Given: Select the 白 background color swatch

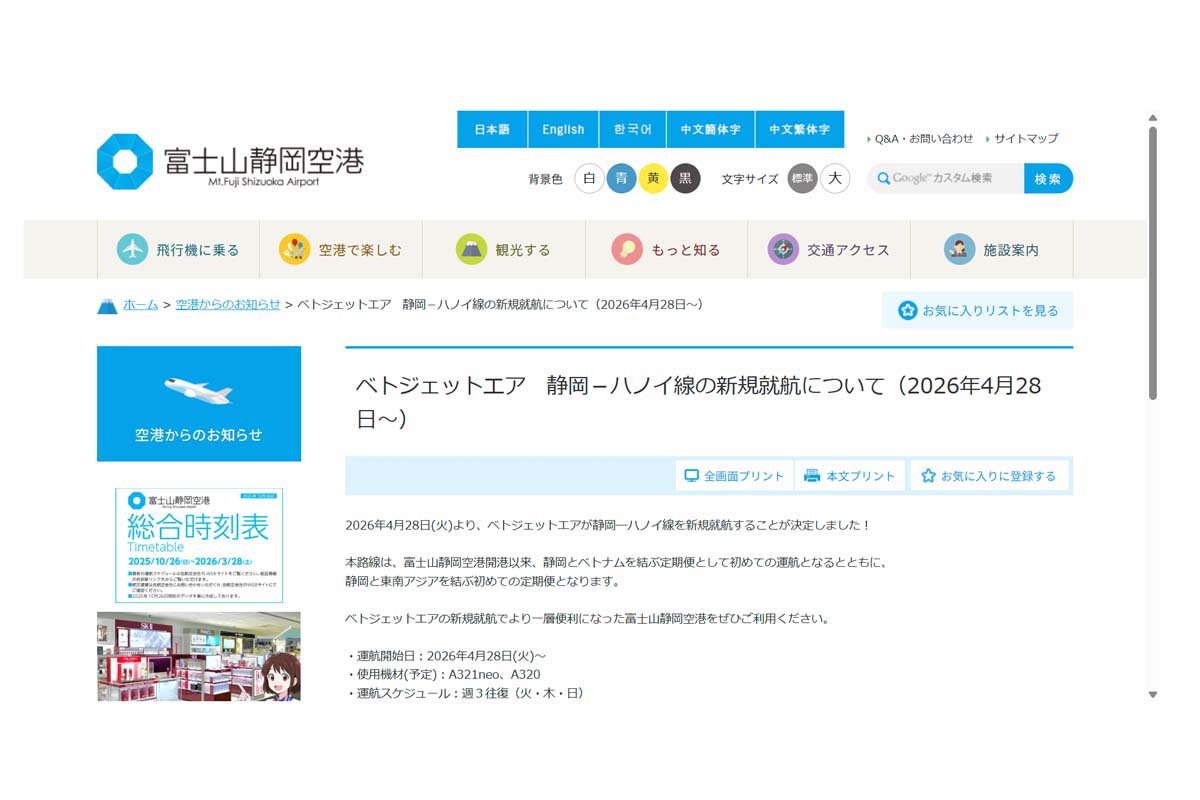Looking at the screenshot, I should tap(589, 178).
